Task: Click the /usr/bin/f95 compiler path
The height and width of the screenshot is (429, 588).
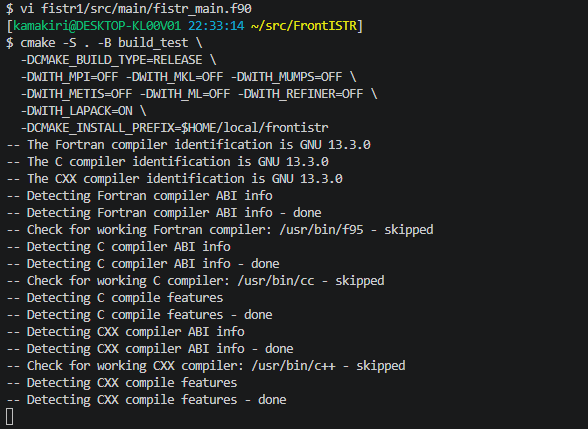Action: [321, 230]
